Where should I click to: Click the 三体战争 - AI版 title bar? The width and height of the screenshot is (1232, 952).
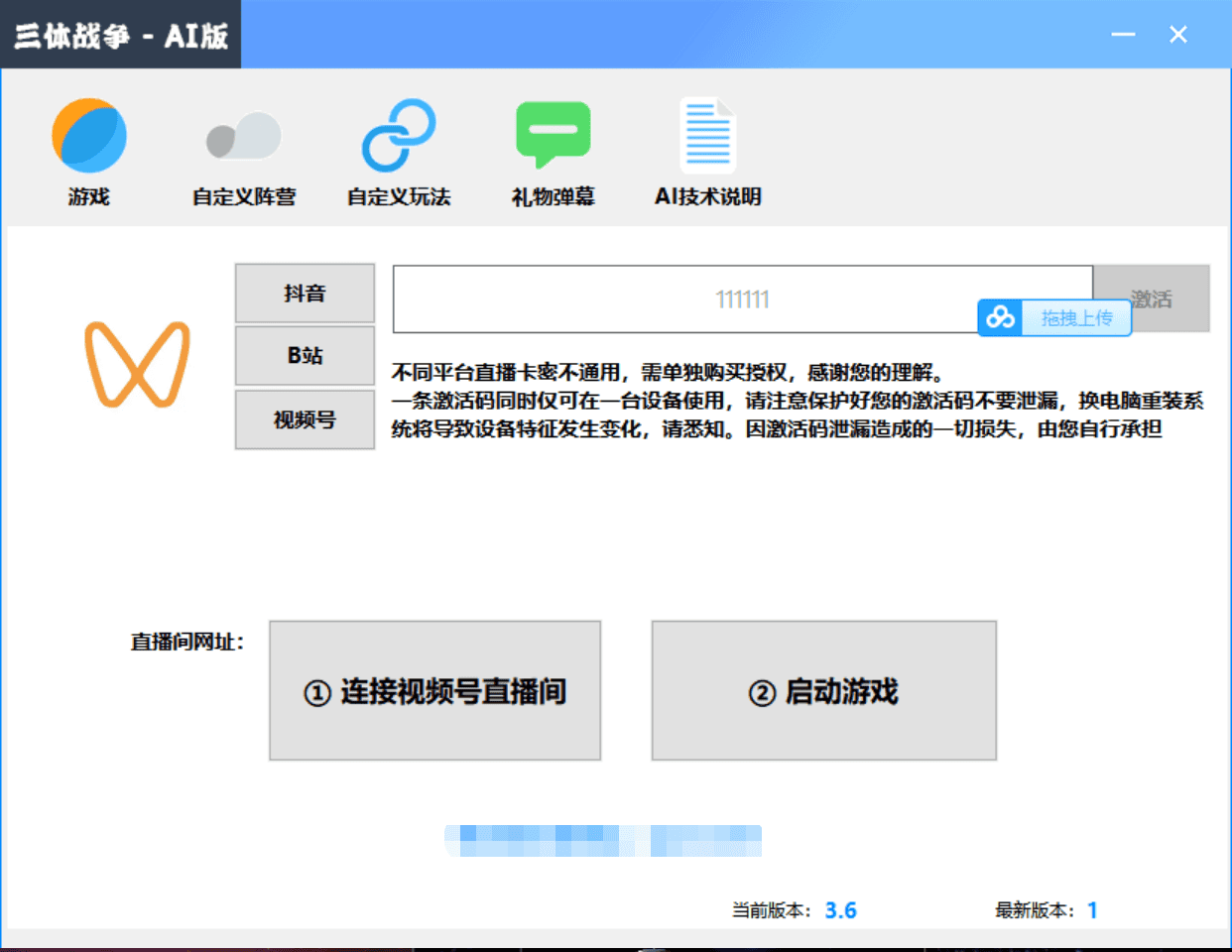click(x=119, y=33)
